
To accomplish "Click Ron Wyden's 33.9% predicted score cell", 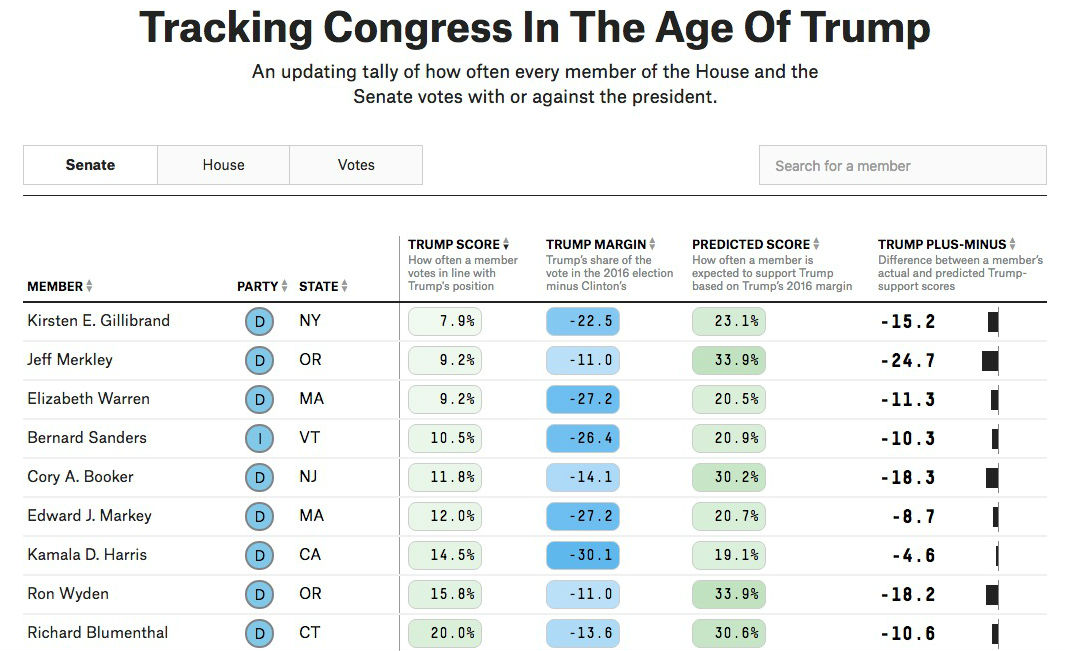I will (729, 595).
